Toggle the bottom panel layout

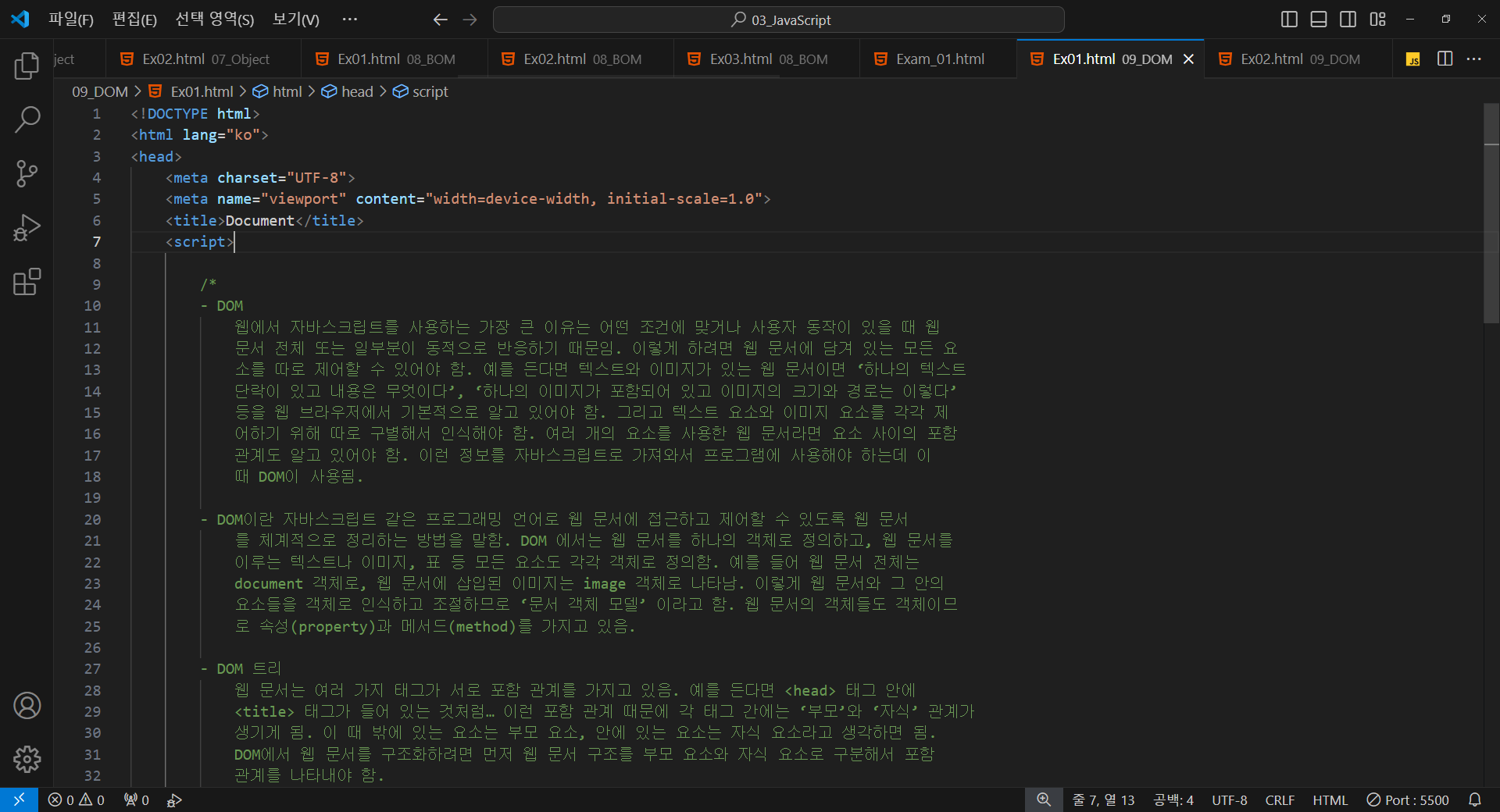point(1319,20)
